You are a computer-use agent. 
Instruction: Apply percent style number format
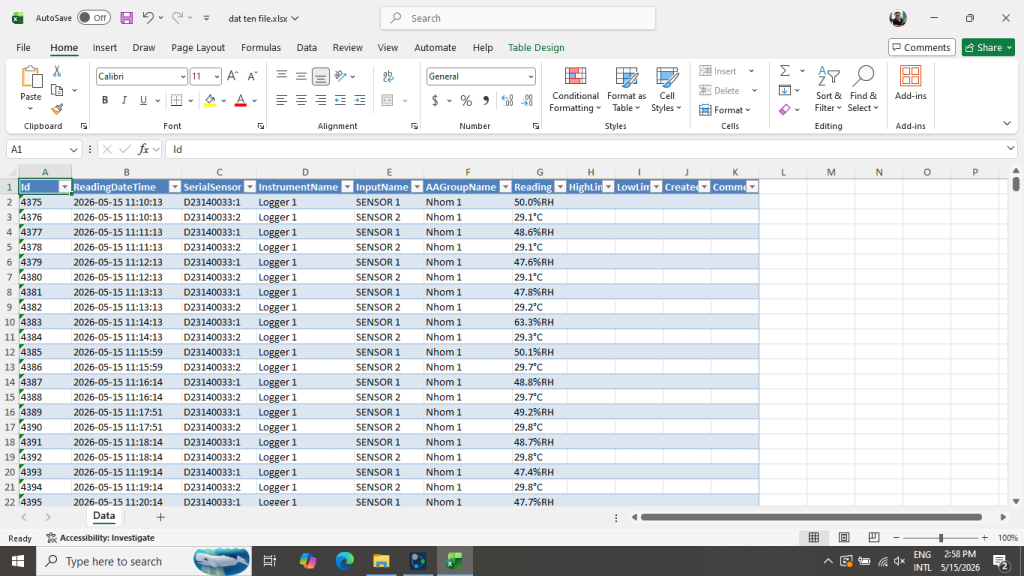coord(466,101)
